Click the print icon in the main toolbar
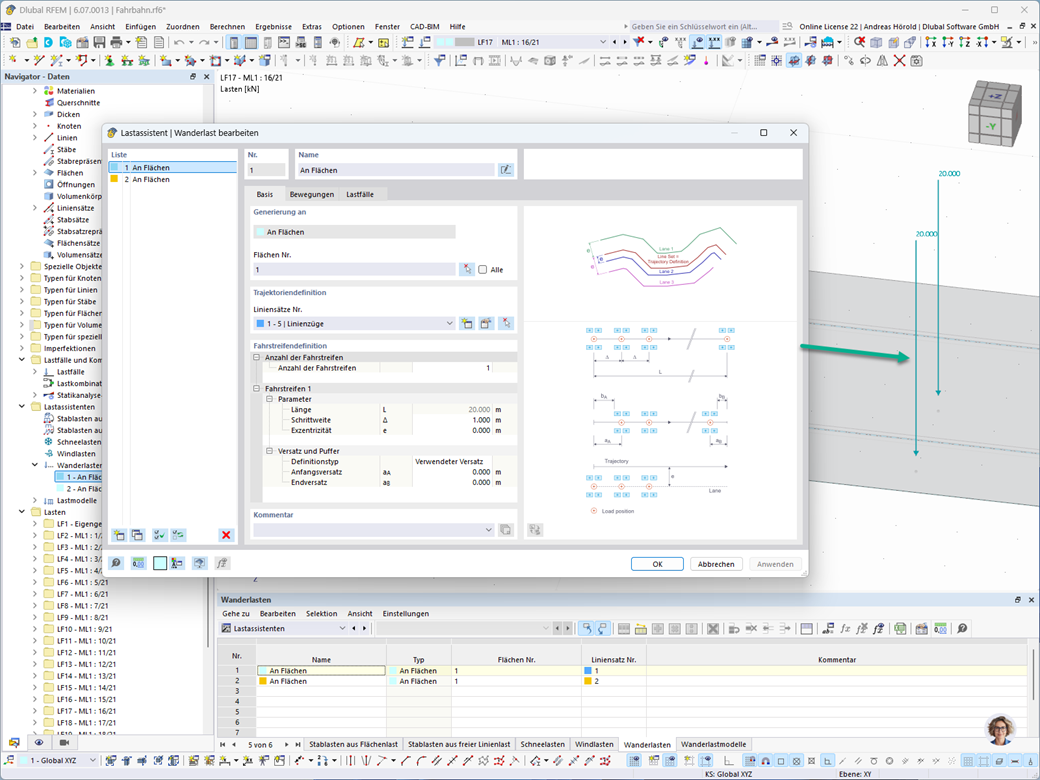 116,42
